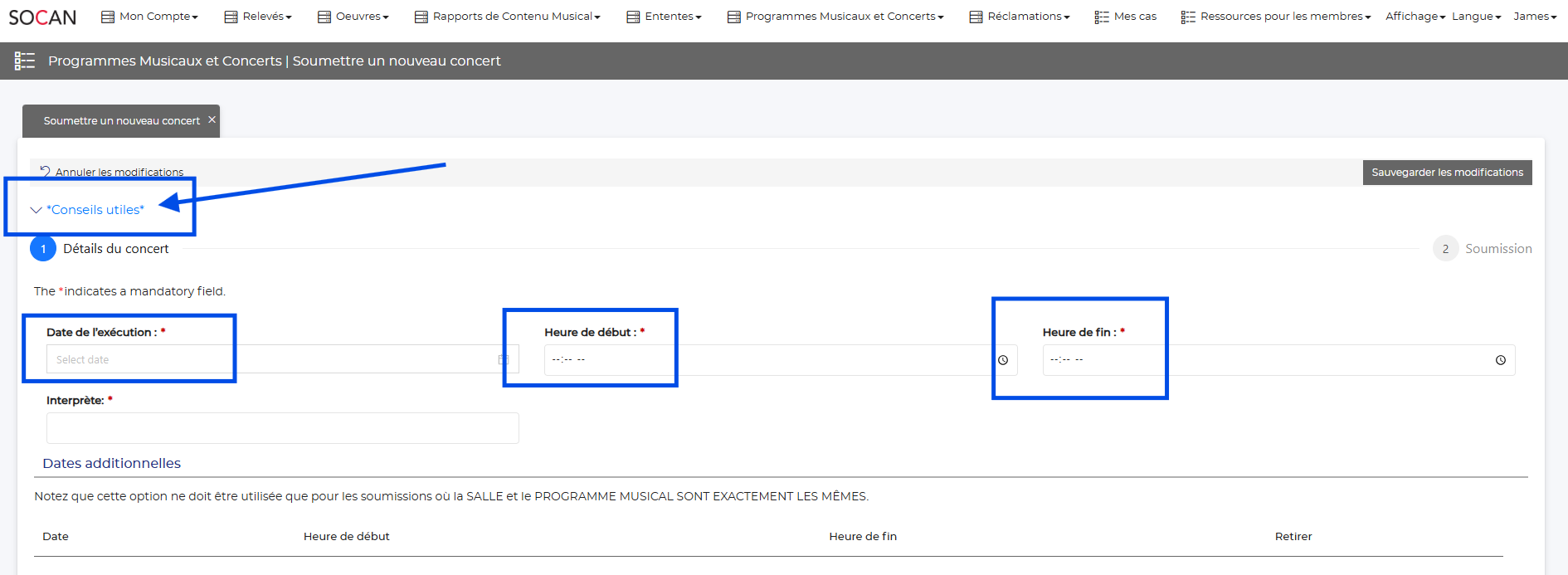Open the Langue dropdown
1568x575 pixels.
pyautogui.click(x=1475, y=17)
